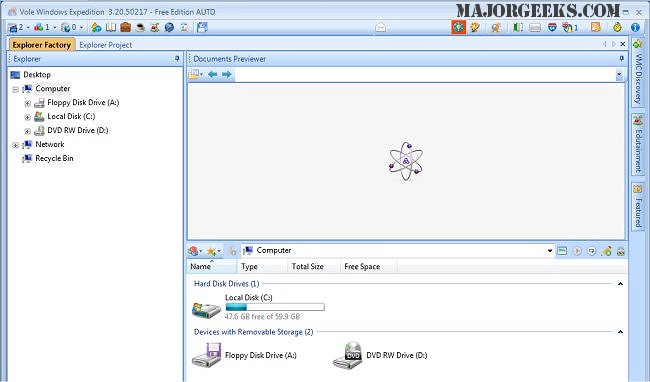Expand Local Disk (C:) tree node

coord(27,117)
